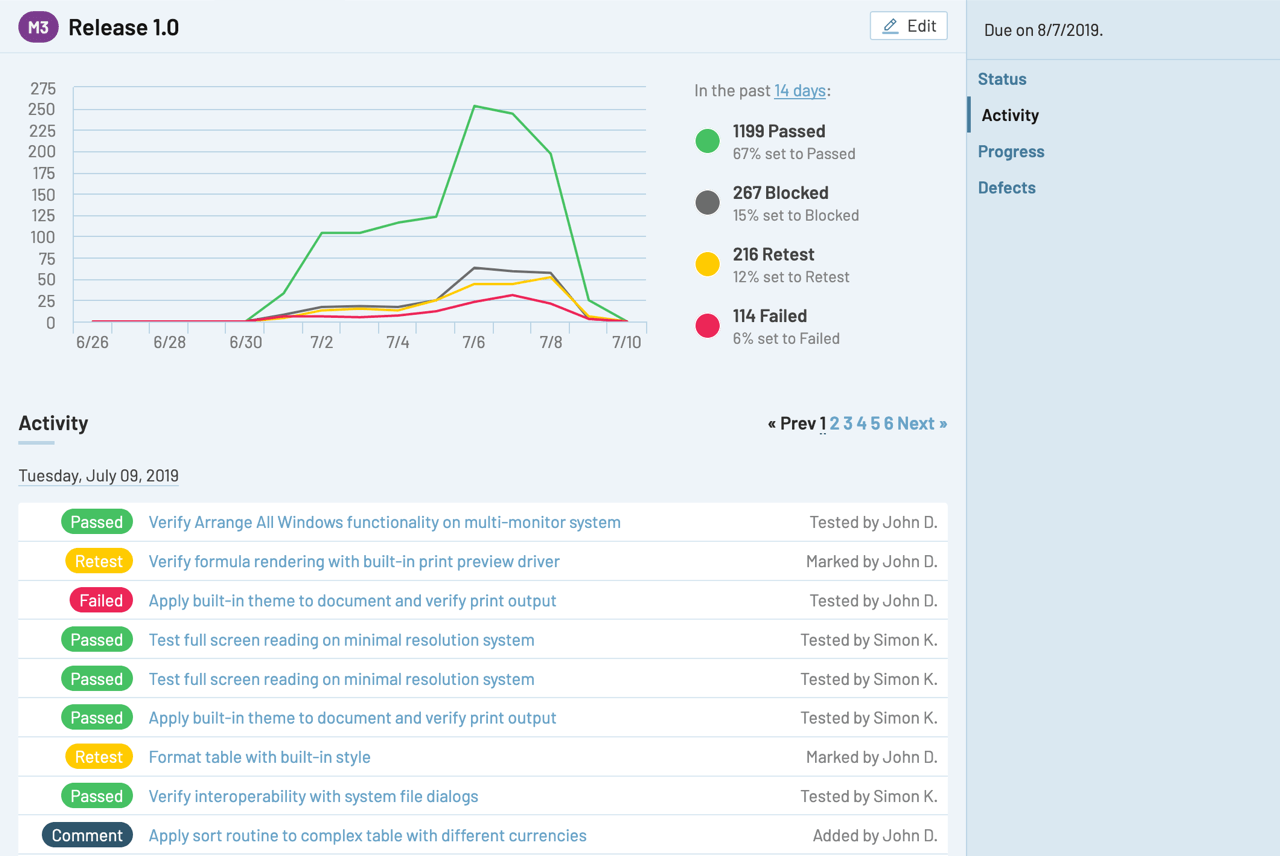This screenshot has height=856, width=1280.
Task: Click the Next » pagination link
Action: point(922,423)
